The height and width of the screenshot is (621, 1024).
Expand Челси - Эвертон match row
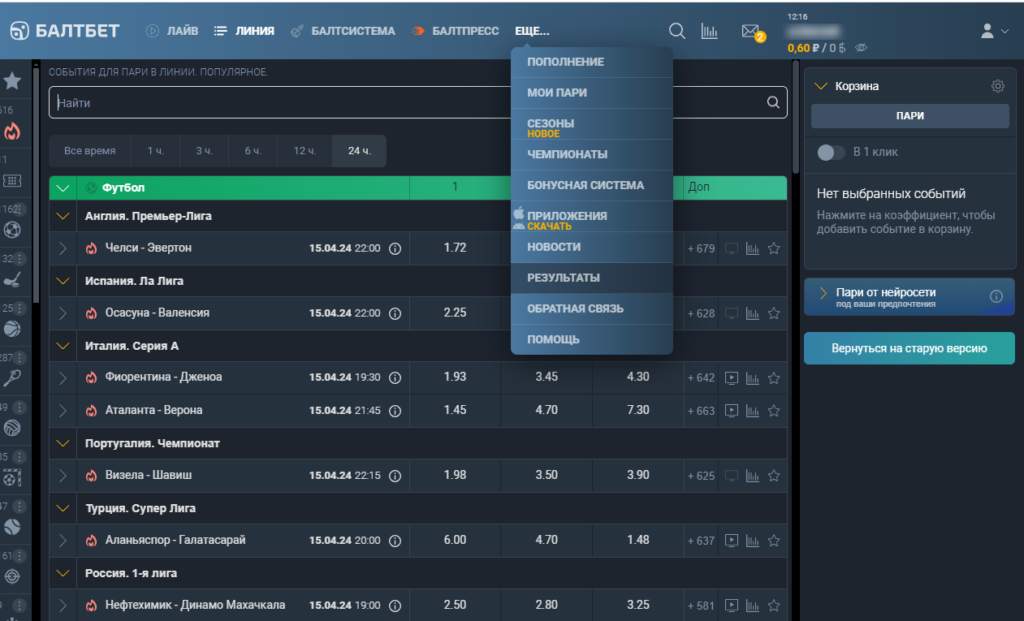tap(63, 248)
